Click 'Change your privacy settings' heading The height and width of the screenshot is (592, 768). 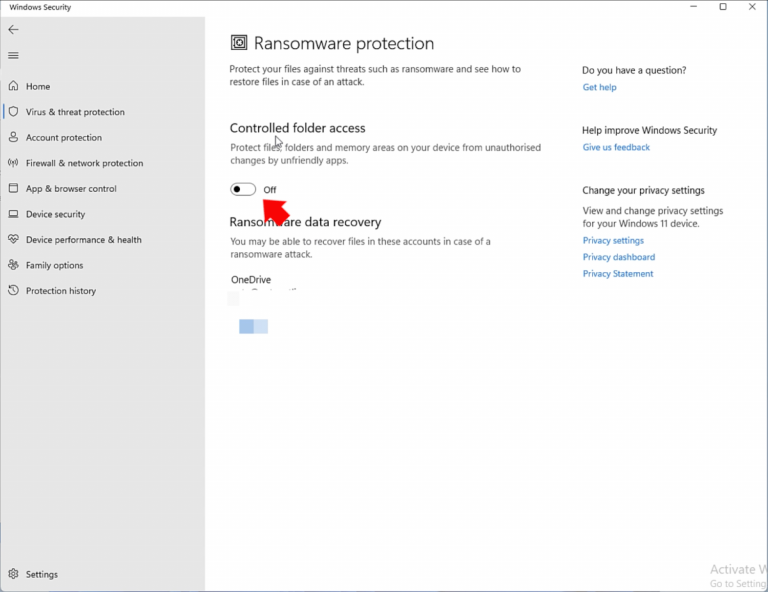tap(643, 190)
